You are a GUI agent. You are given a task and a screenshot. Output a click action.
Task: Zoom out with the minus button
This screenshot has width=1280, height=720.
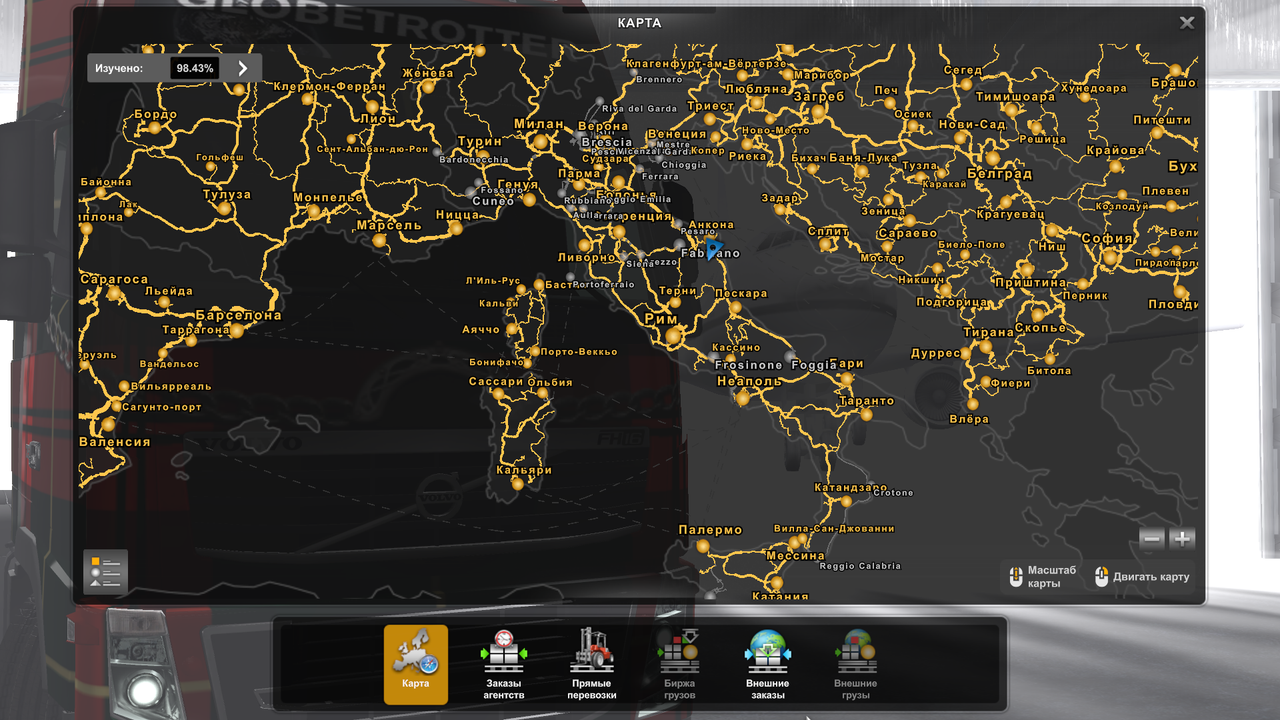point(1152,539)
